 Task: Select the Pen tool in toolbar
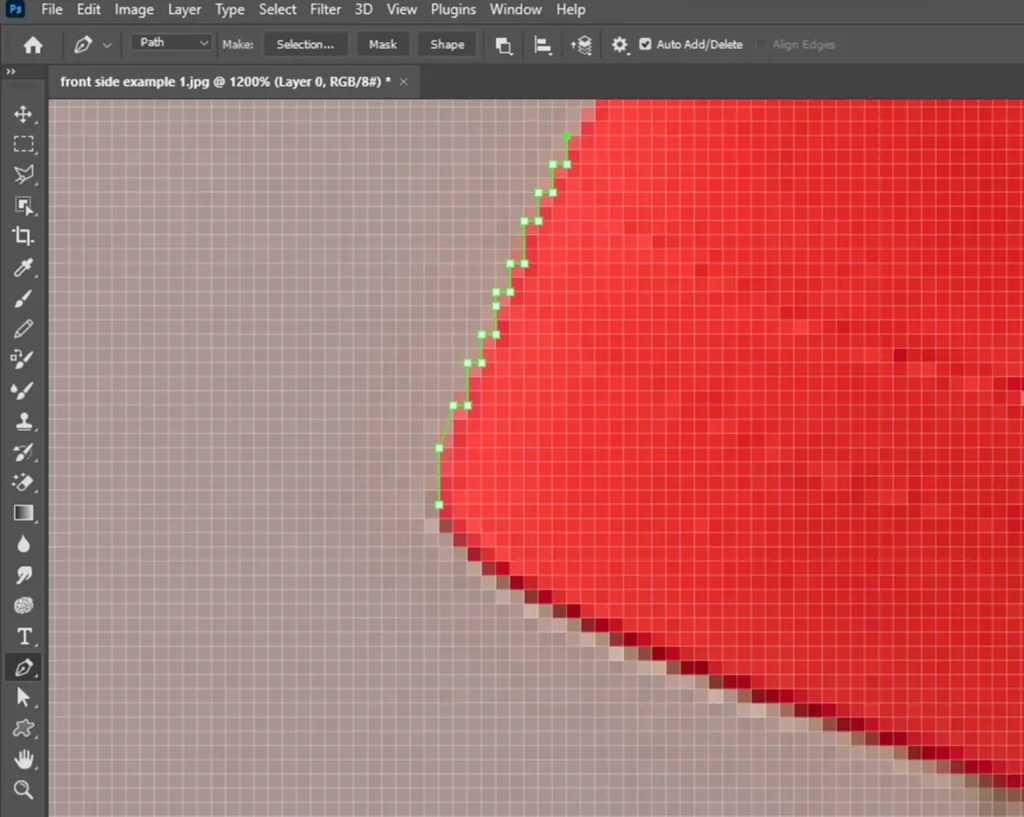click(x=24, y=667)
